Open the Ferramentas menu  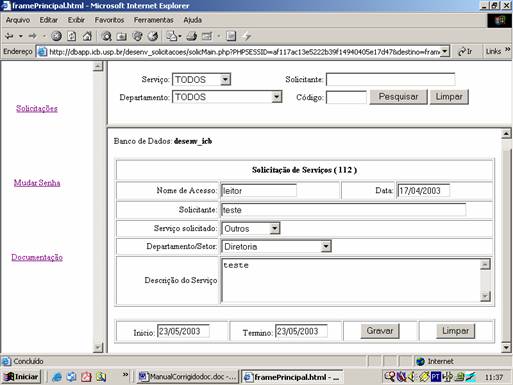pyautogui.click(x=154, y=20)
